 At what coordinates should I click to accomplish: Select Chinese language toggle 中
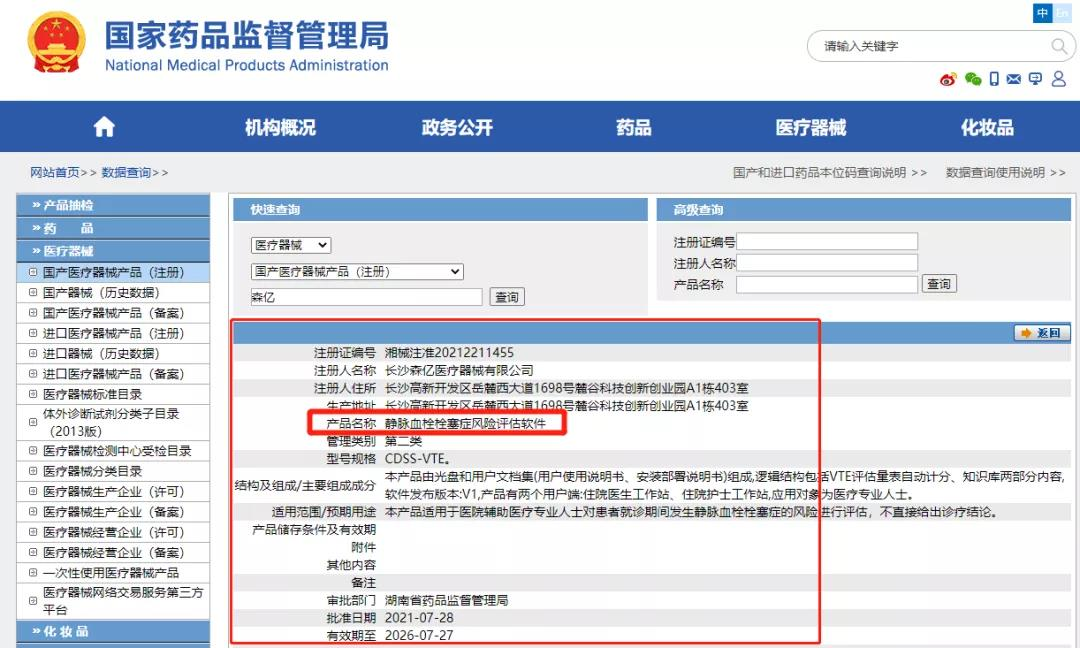1043,13
